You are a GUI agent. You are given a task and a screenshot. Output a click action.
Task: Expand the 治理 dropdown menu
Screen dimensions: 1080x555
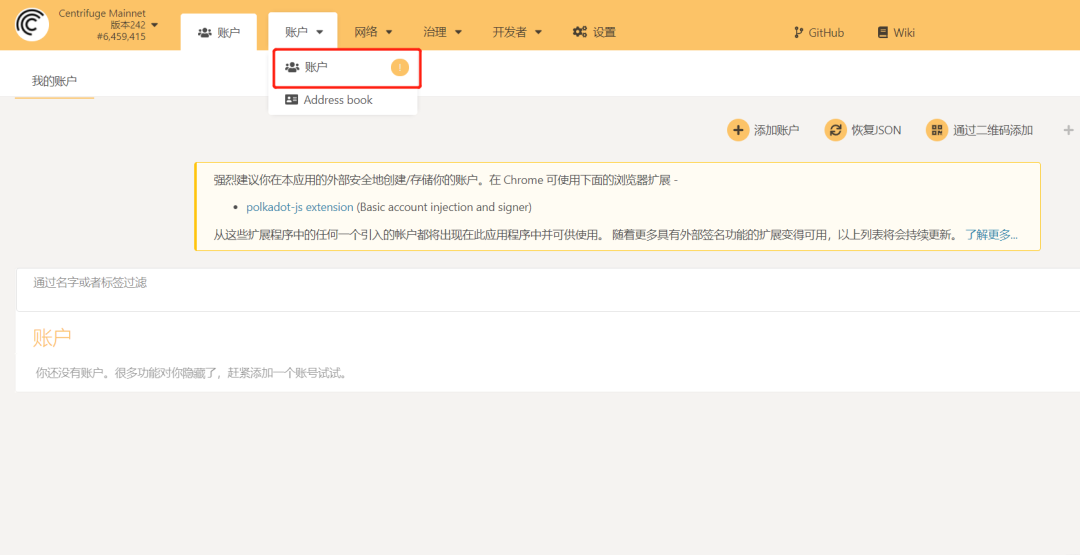click(x=442, y=32)
